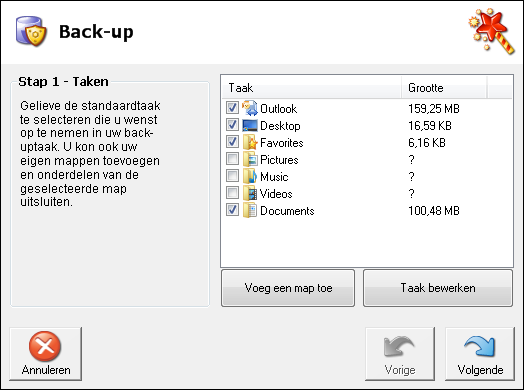Viewport: 524px width, 390px height.
Task: Tick the Videos checkbox
Action: point(232,193)
